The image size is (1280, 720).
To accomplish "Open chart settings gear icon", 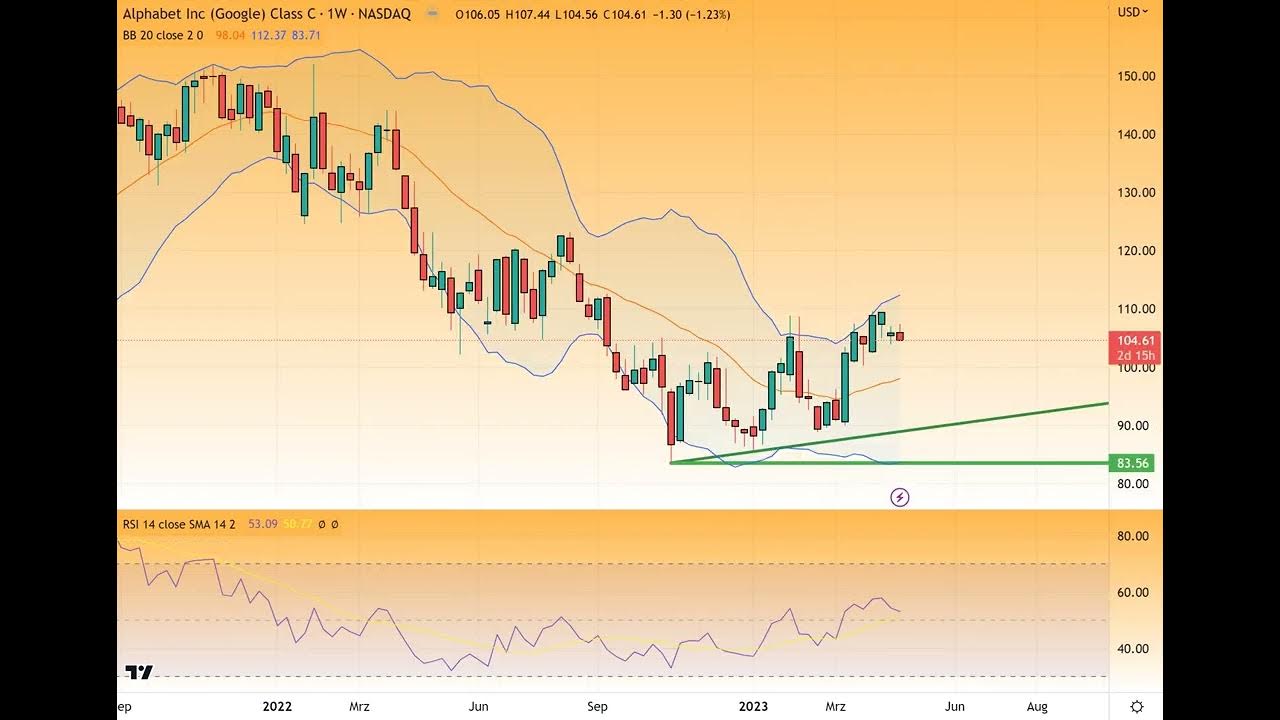I will 1137,706.
